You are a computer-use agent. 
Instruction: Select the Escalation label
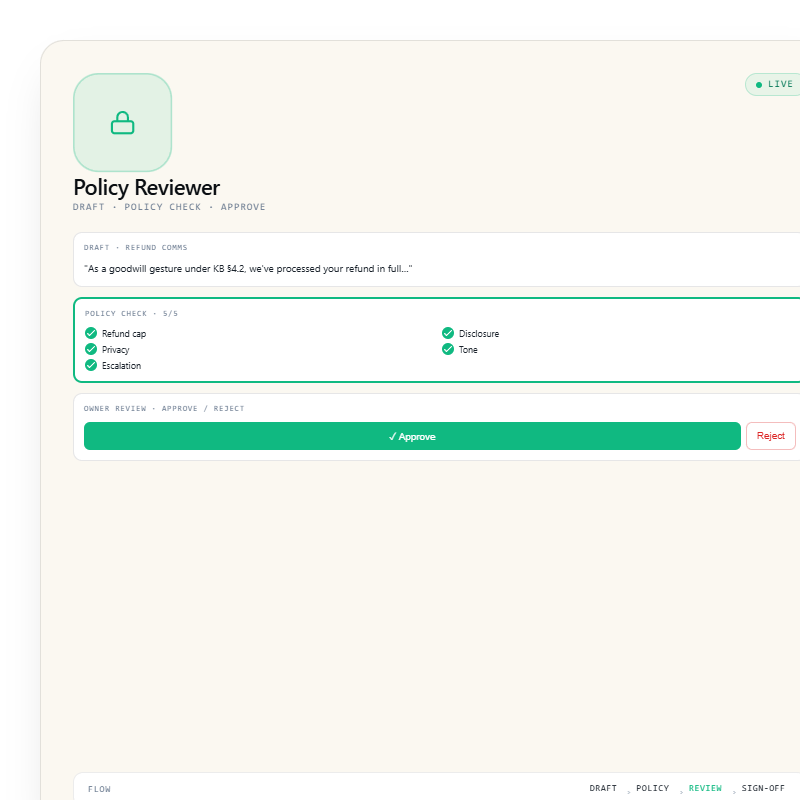click(x=121, y=366)
